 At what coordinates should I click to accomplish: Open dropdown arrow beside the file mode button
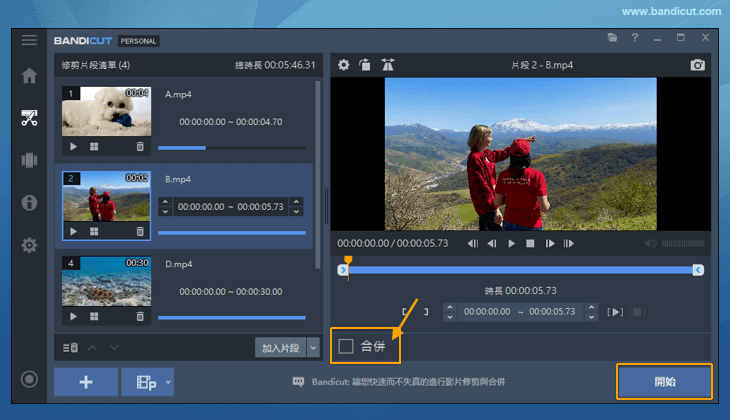168,382
